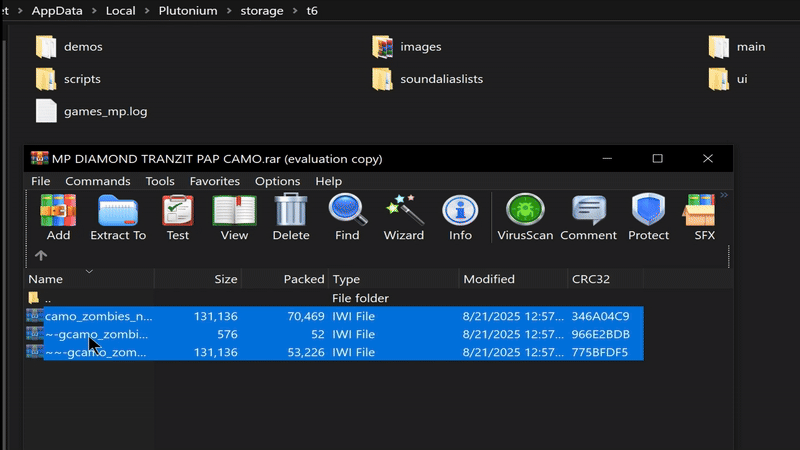Expand chevron after AppData in breadcrumb
This screenshot has height=450, width=800.
[x=94, y=11]
